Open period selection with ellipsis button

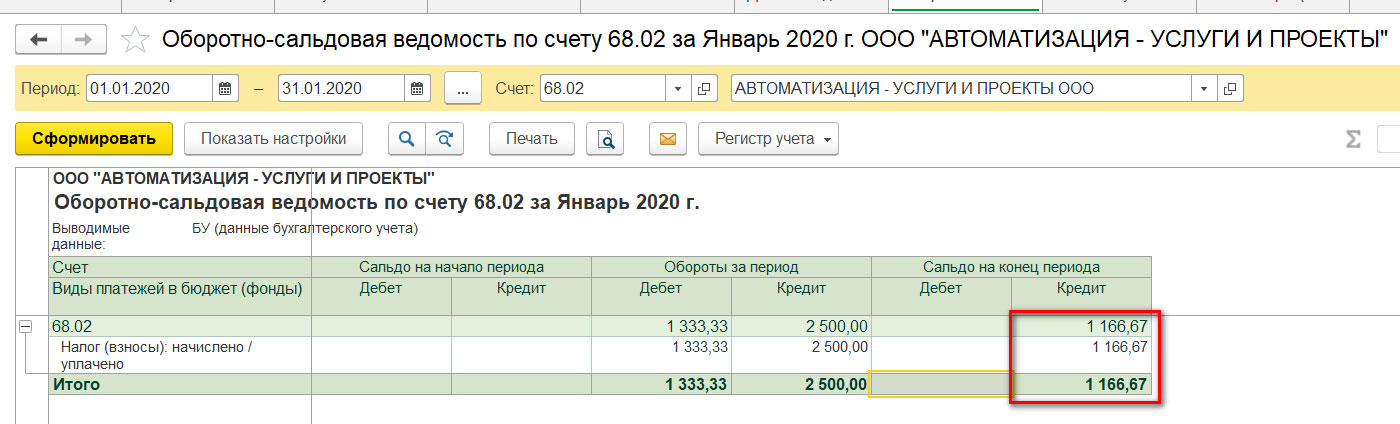click(x=463, y=88)
